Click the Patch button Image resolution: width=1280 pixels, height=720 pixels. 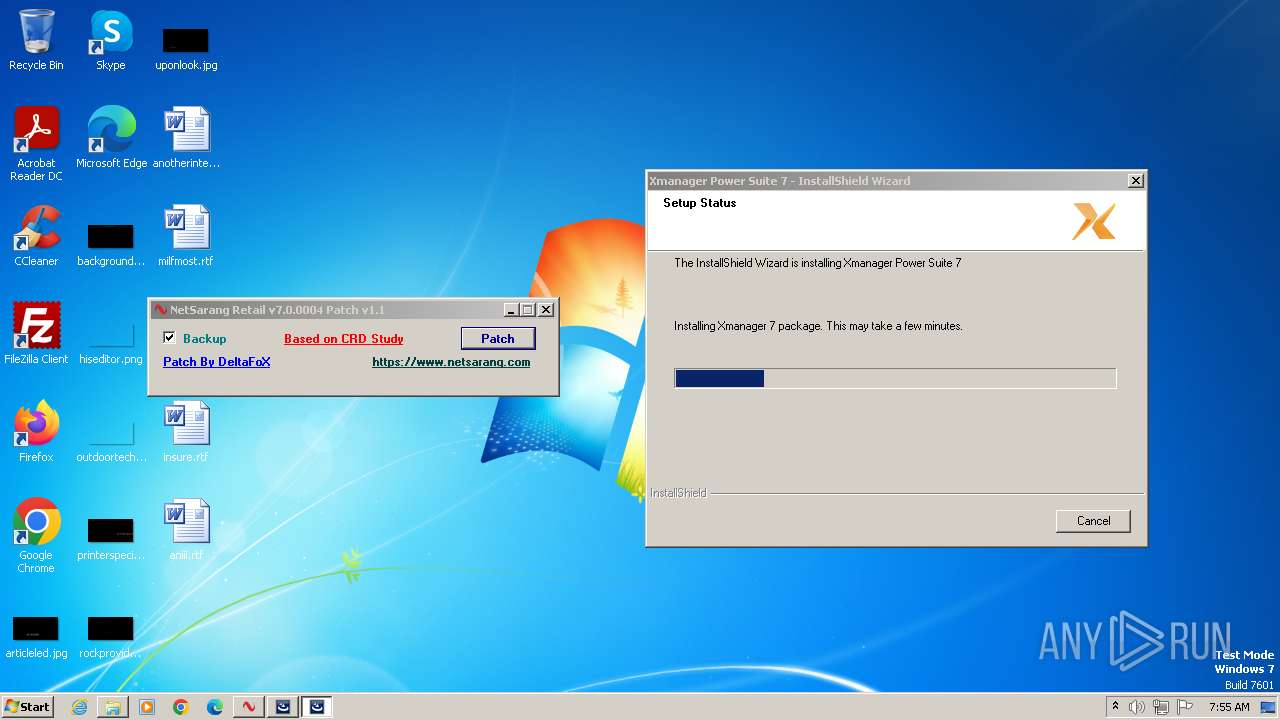click(x=498, y=338)
